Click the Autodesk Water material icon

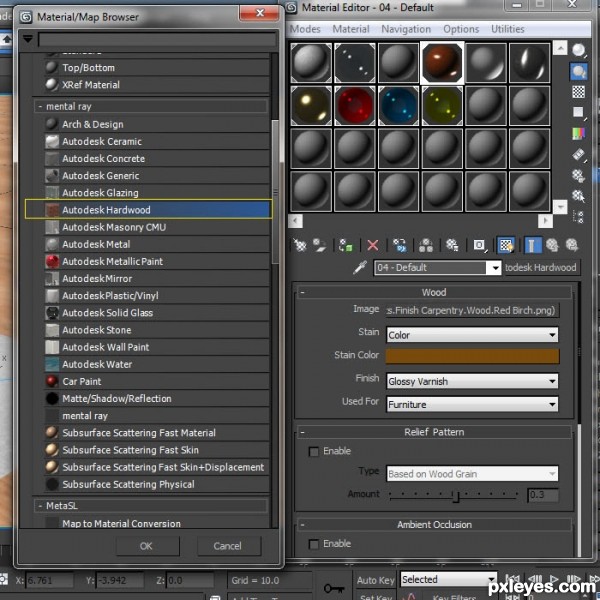[x=52, y=364]
